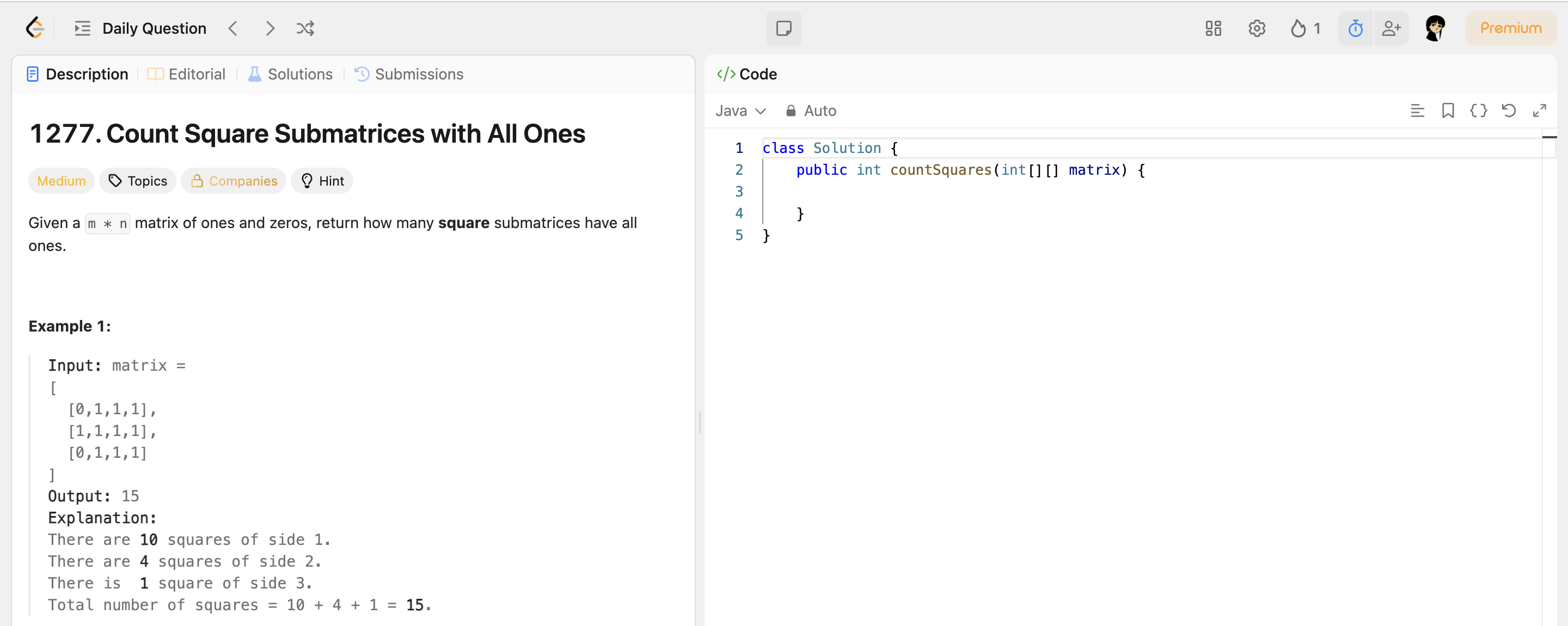Open settings gear icon

coord(1257,28)
